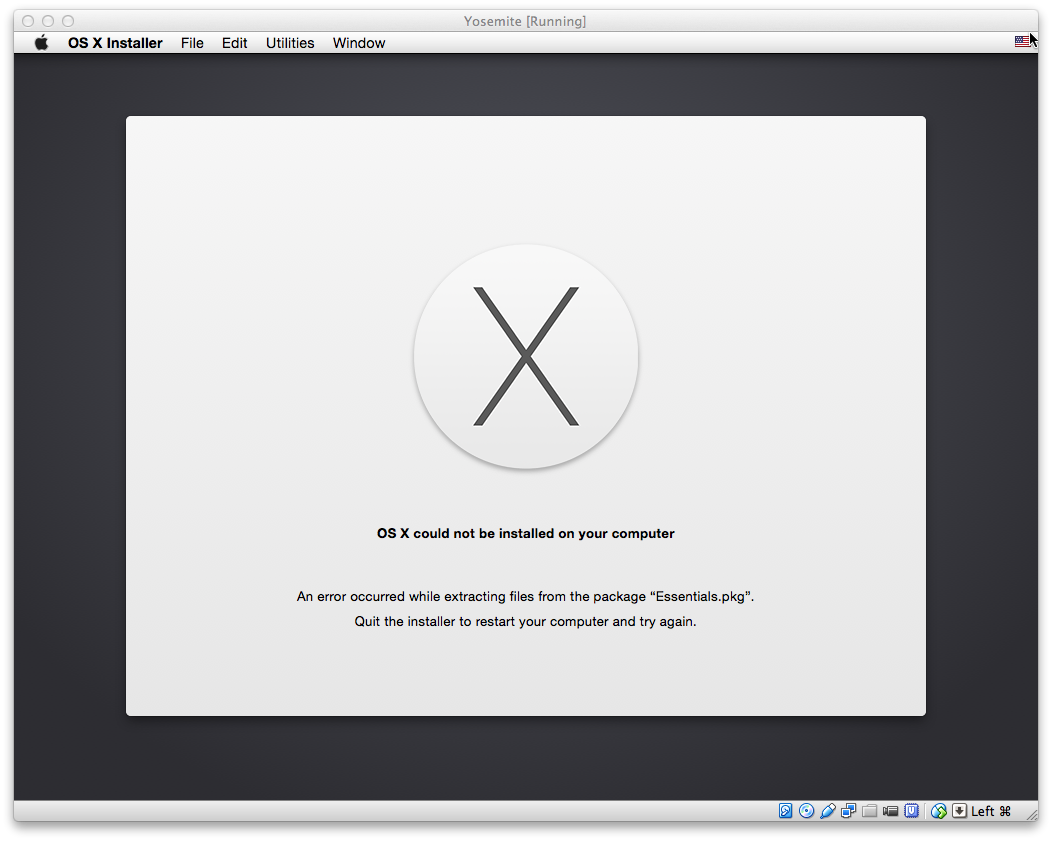Click the optical disc status icon
This screenshot has width=1052, height=841.
pos(806,811)
